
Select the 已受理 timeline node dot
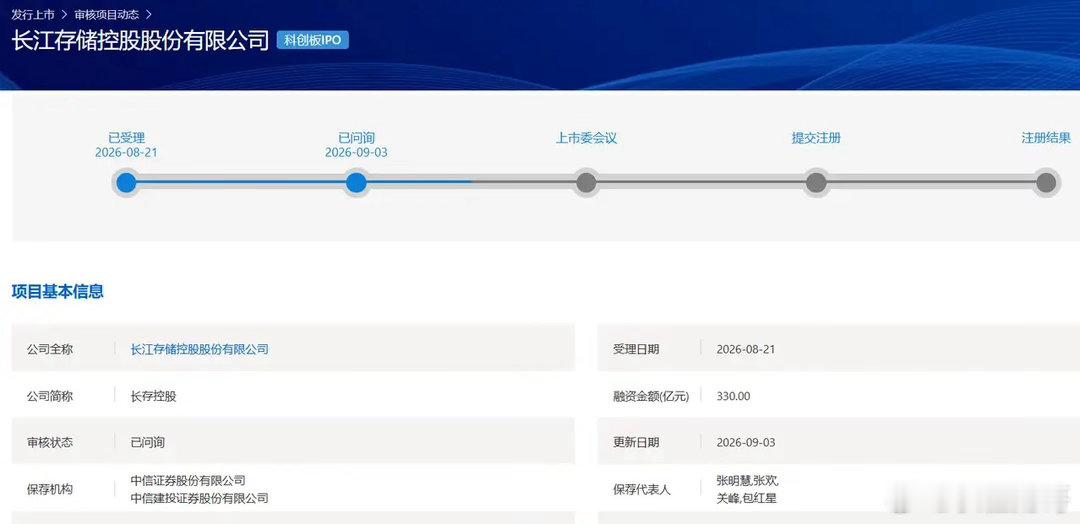pos(126,182)
